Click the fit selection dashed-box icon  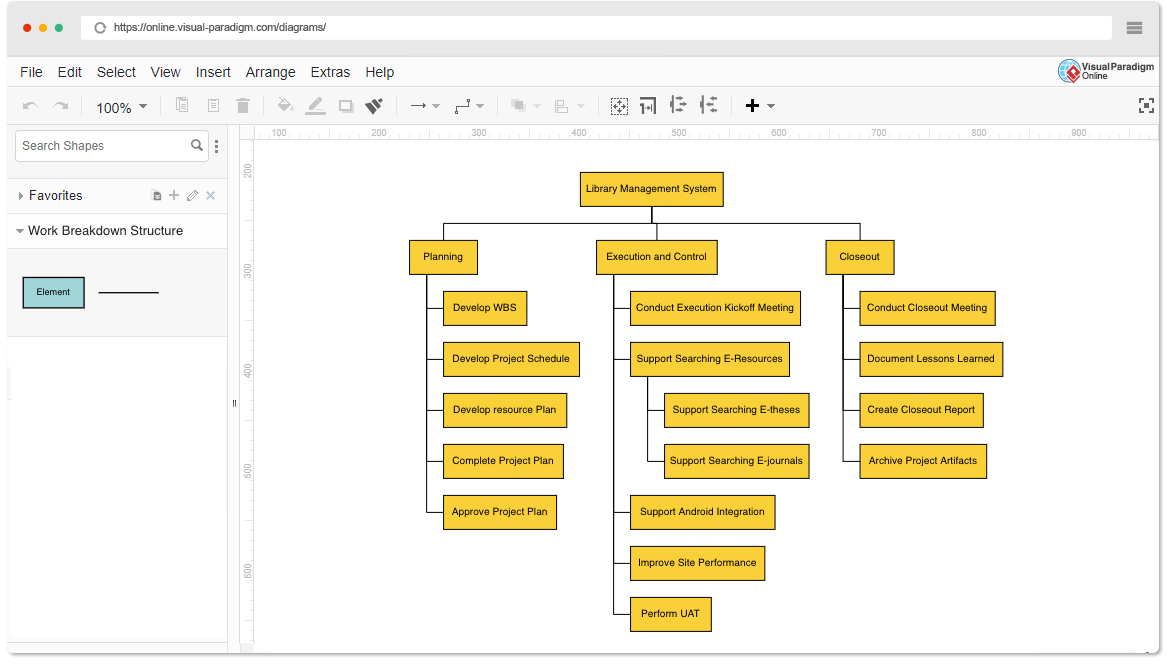[619, 106]
